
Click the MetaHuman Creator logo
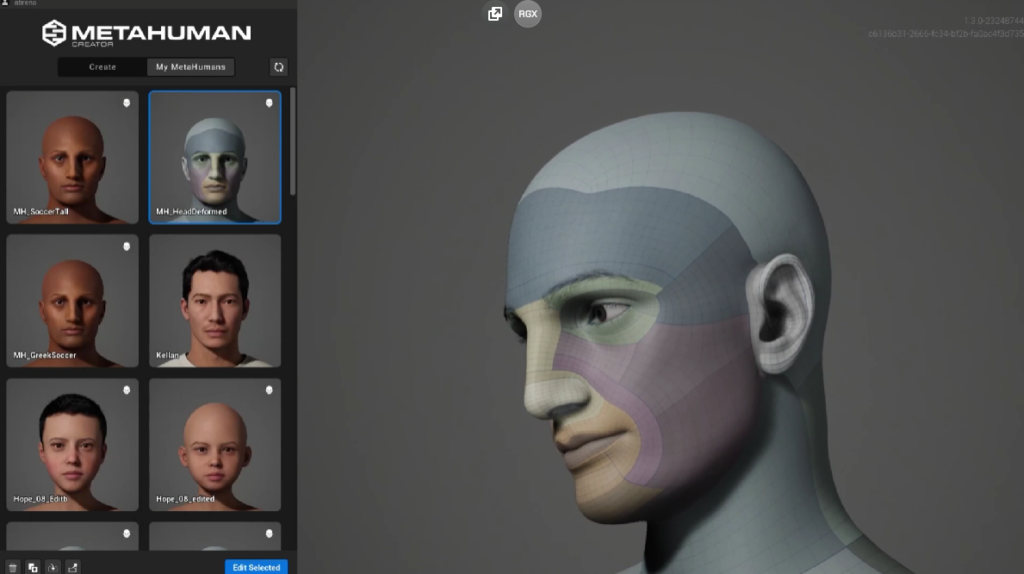pos(146,33)
